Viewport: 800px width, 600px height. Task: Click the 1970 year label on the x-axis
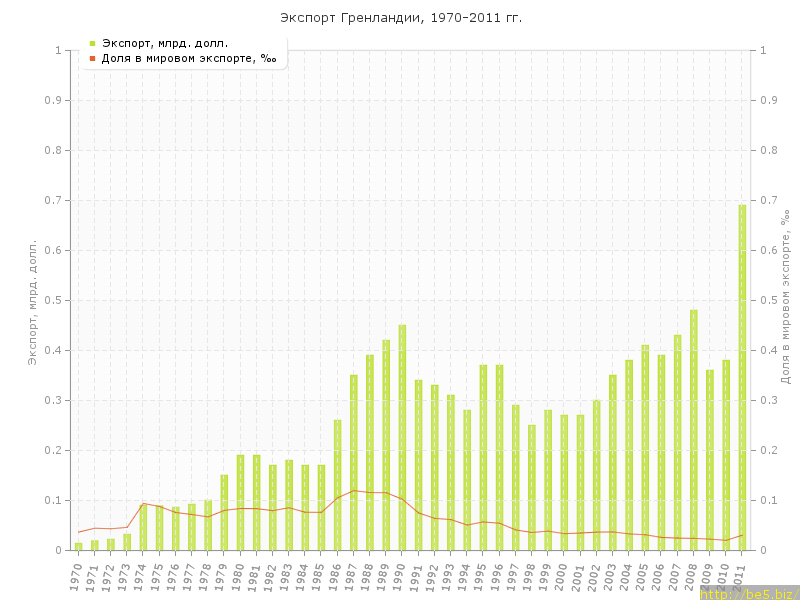click(x=76, y=576)
